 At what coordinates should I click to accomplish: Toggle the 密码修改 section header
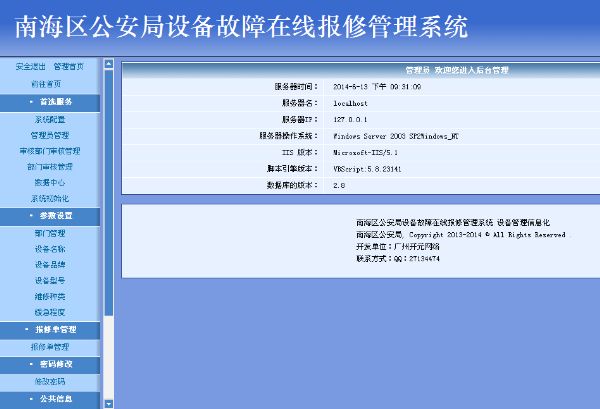point(50,364)
